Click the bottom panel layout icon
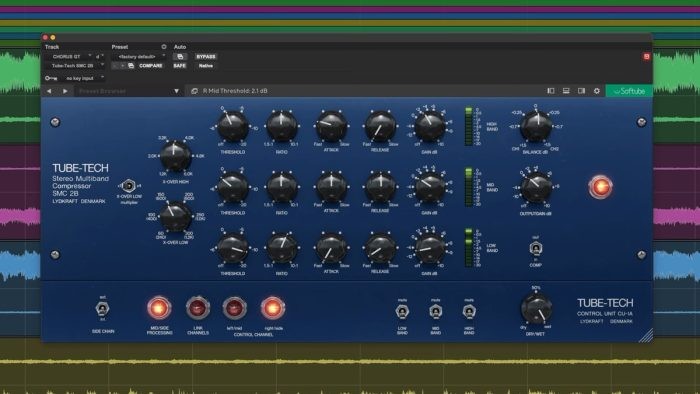The width and height of the screenshot is (700, 394). tap(566, 91)
